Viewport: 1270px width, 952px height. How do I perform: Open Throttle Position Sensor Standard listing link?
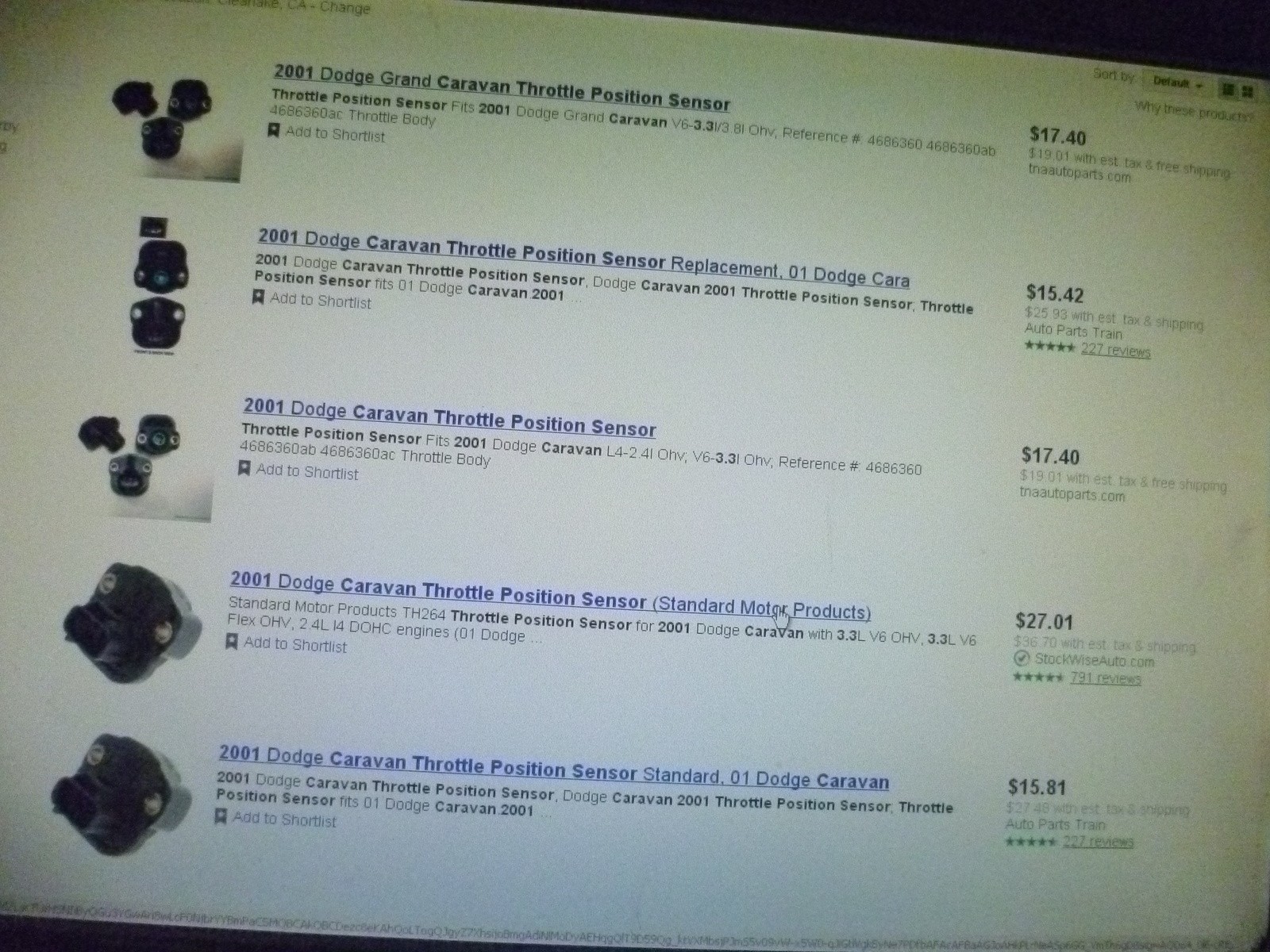[553, 767]
